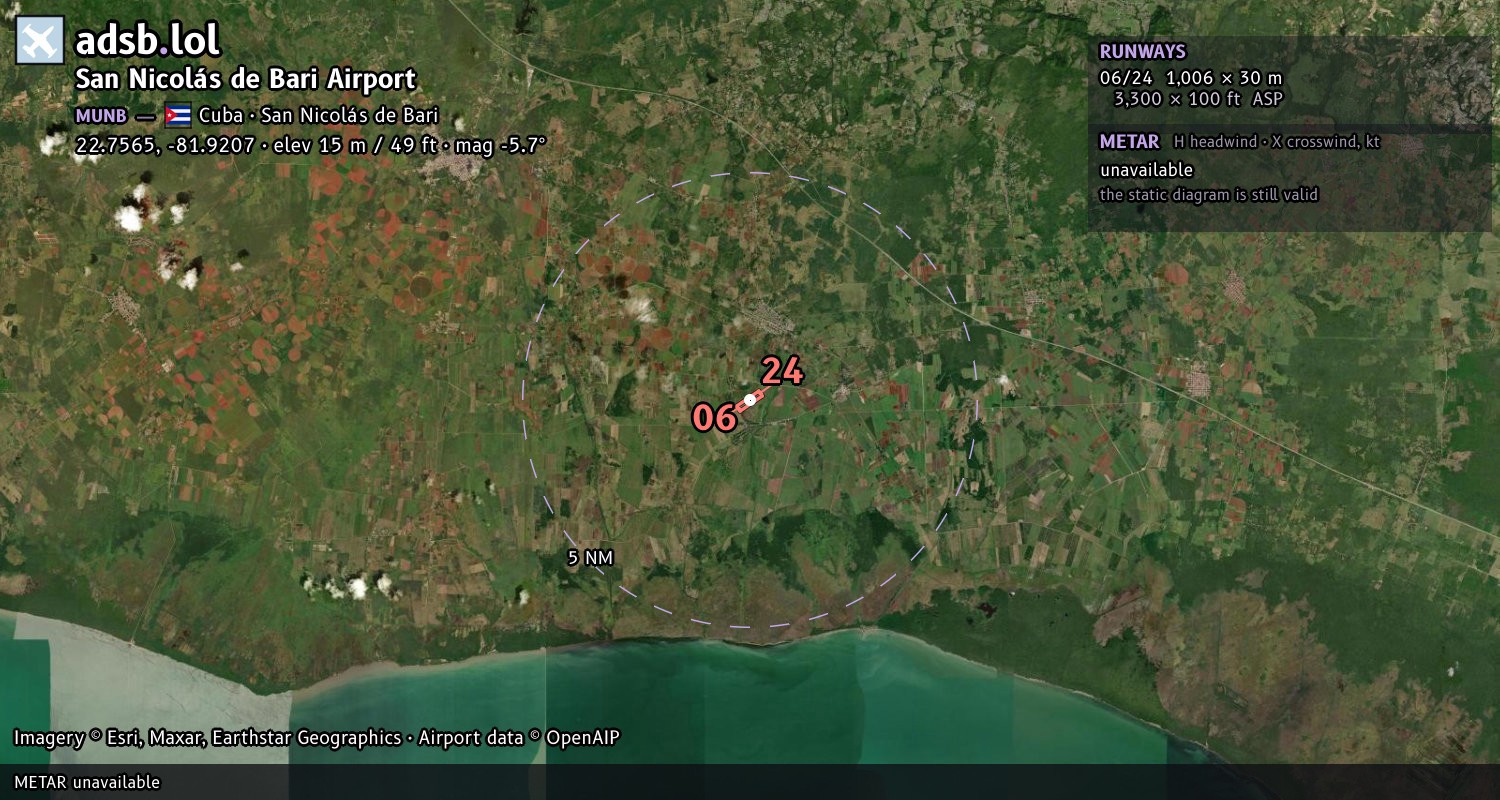Image resolution: width=1500 pixels, height=800 pixels.
Task: Click the Cuba flag icon
Action: (x=178, y=115)
